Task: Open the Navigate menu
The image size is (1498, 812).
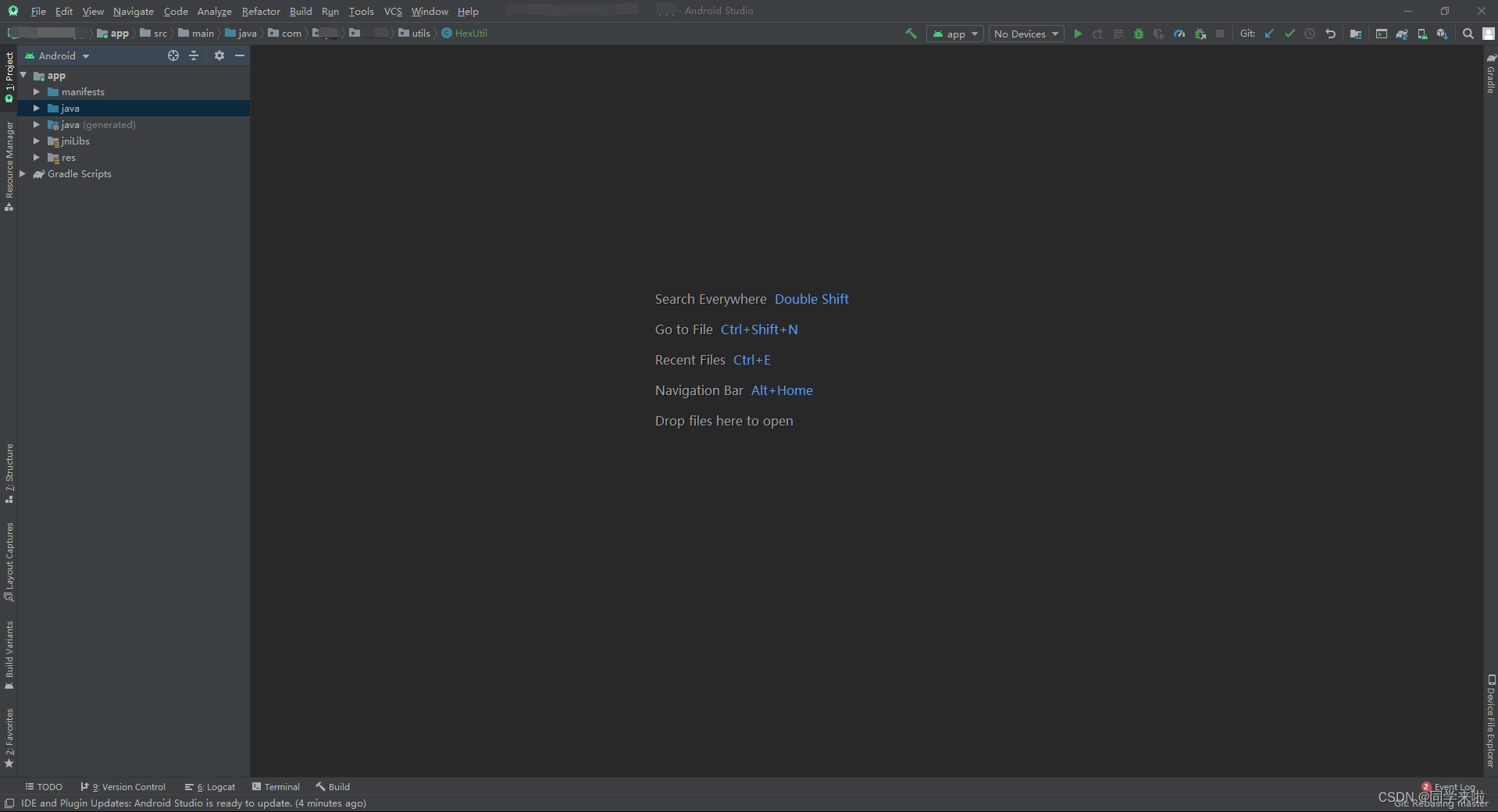Action: 134,12
